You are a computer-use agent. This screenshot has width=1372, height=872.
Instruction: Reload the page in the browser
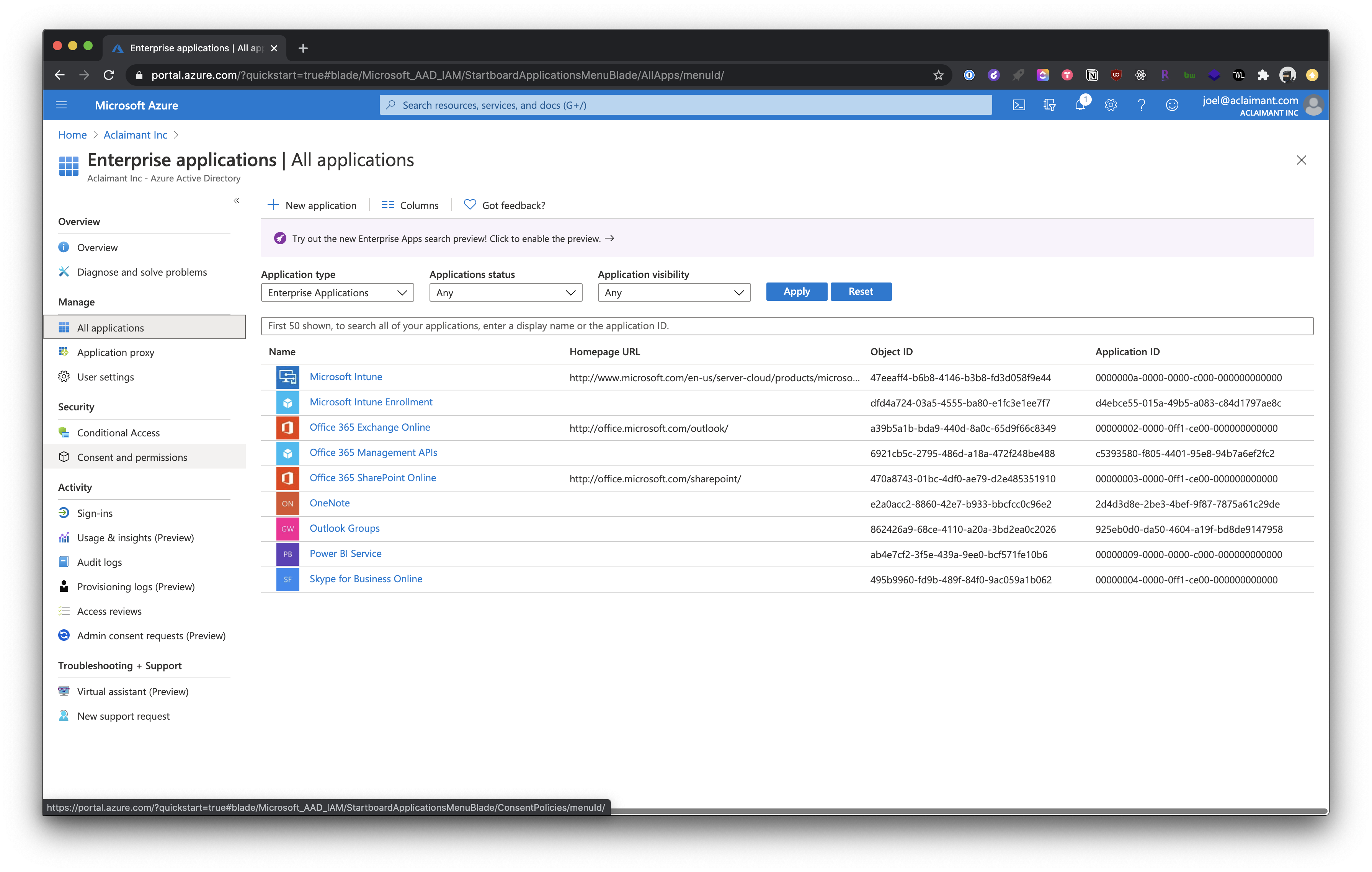(109, 75)
